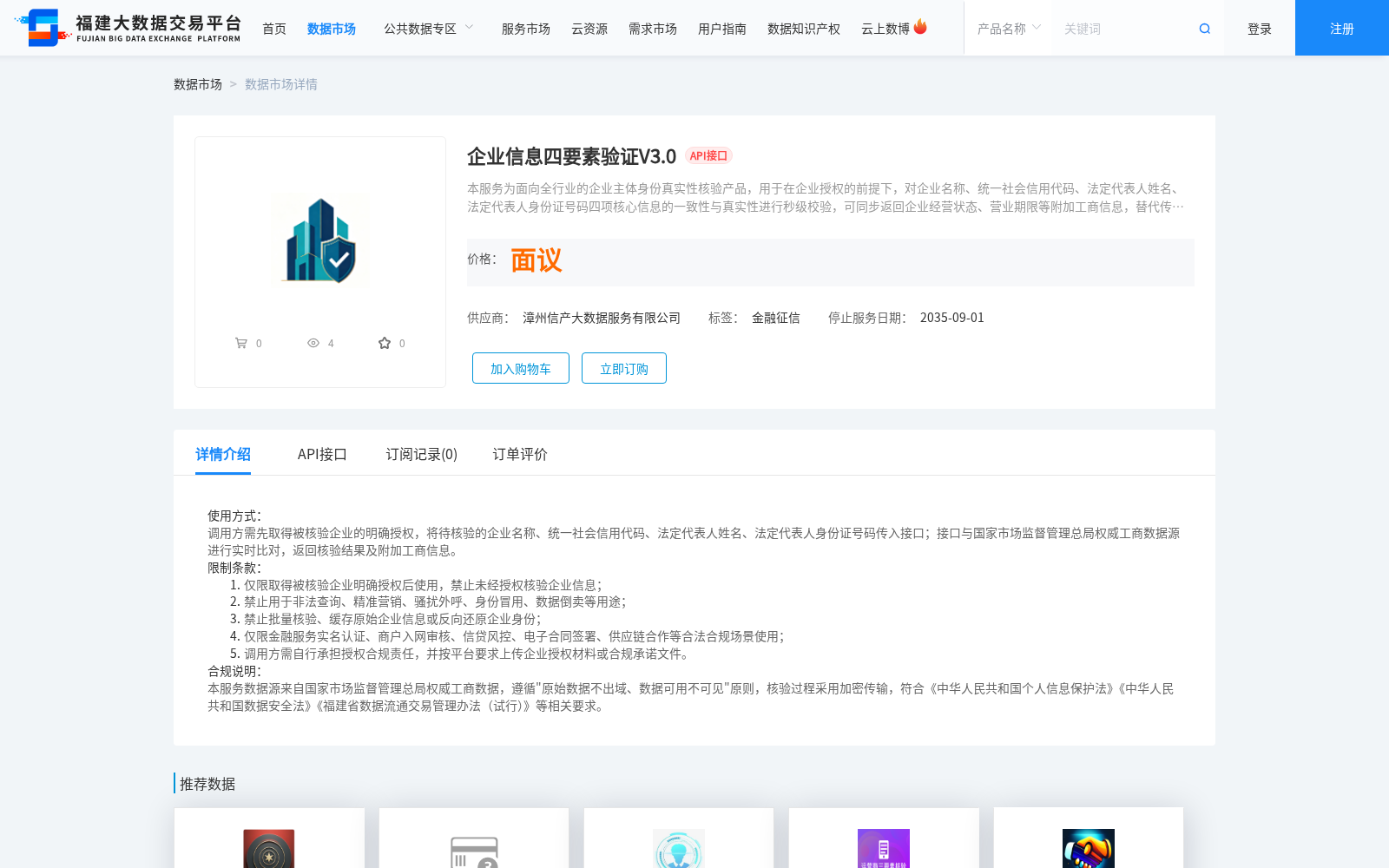Click the 2035-09-01 stop service date
The width and height of the screenshot is (1389, 868).
coord(952,318)
